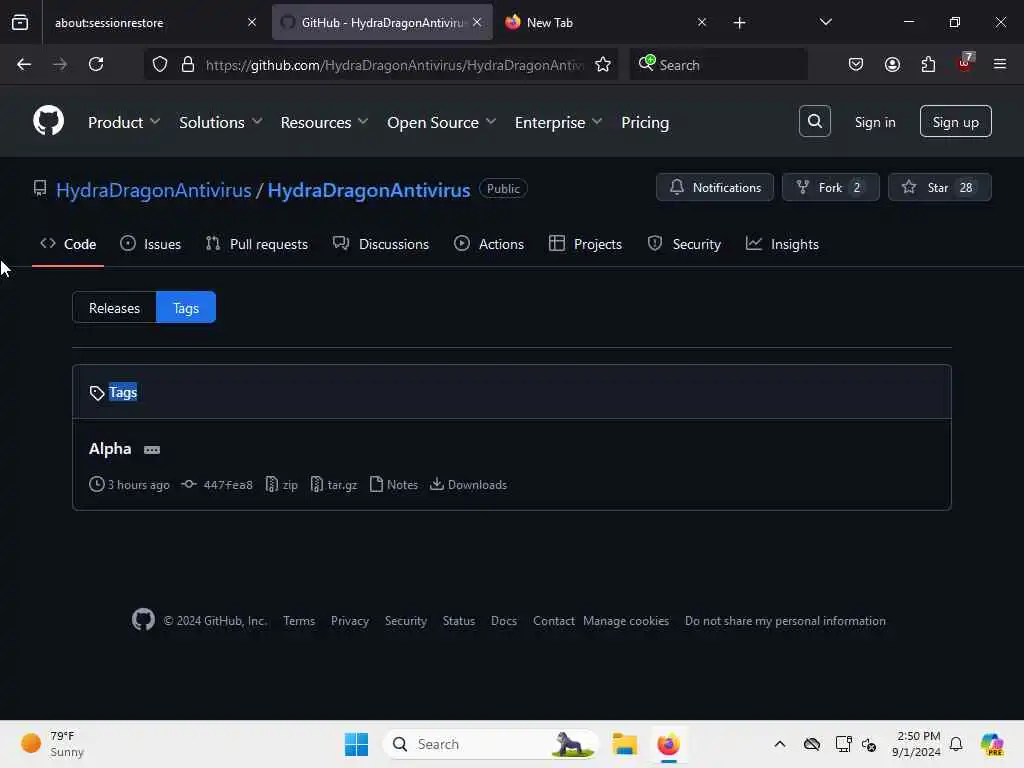Expand the Resources menu
The height and width of the screenshot is (768, 1024).
(324, 122)
